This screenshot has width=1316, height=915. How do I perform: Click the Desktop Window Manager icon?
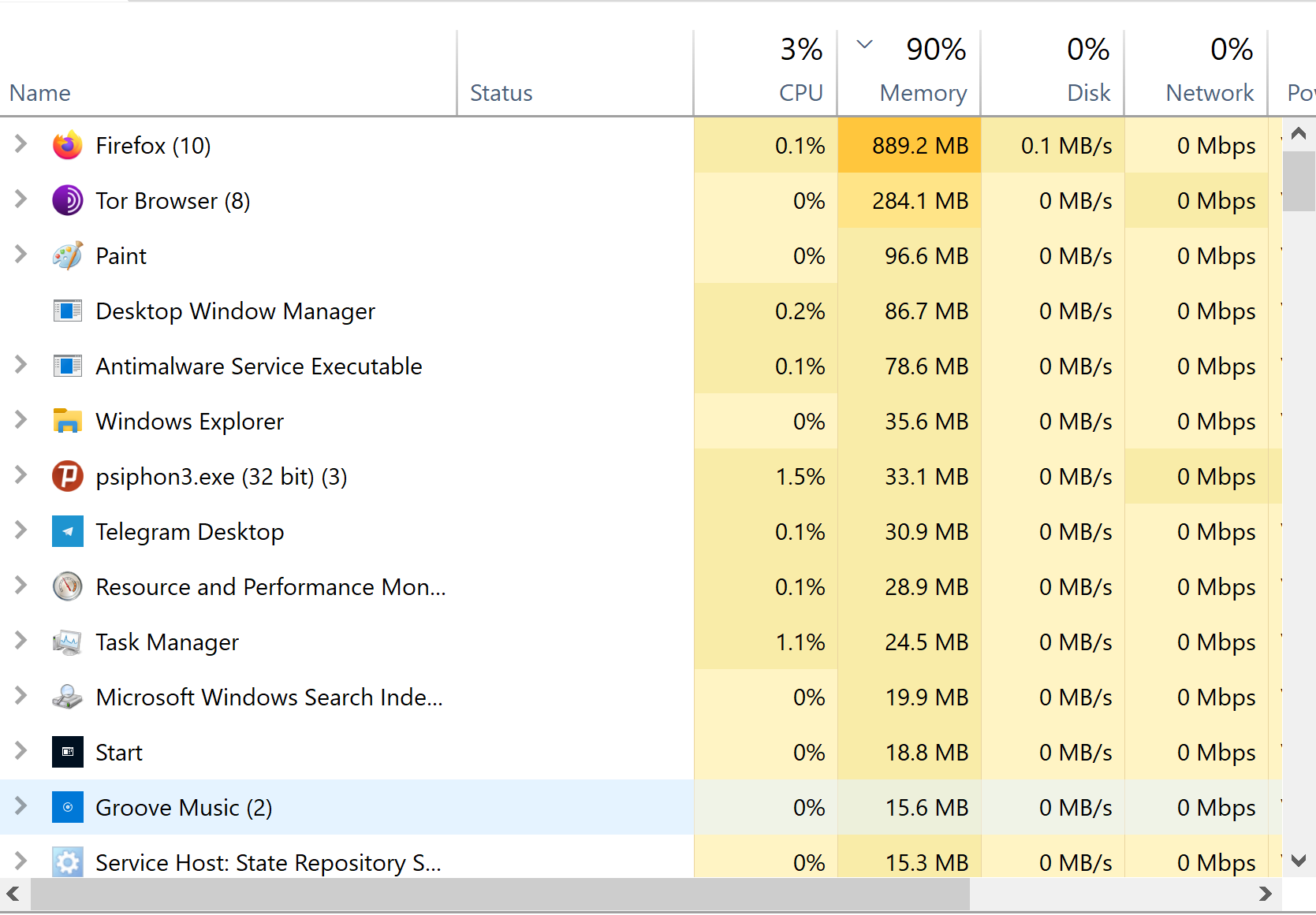tap(68, 311)
